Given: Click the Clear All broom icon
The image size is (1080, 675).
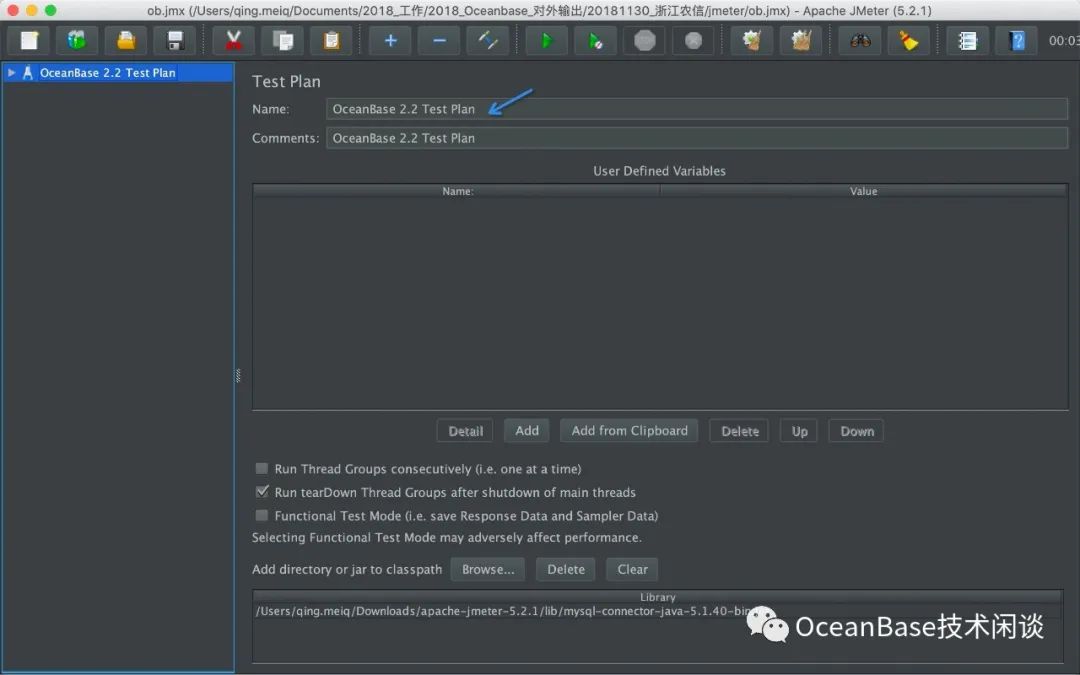Looking at the screenshot, I should (908, 41).
